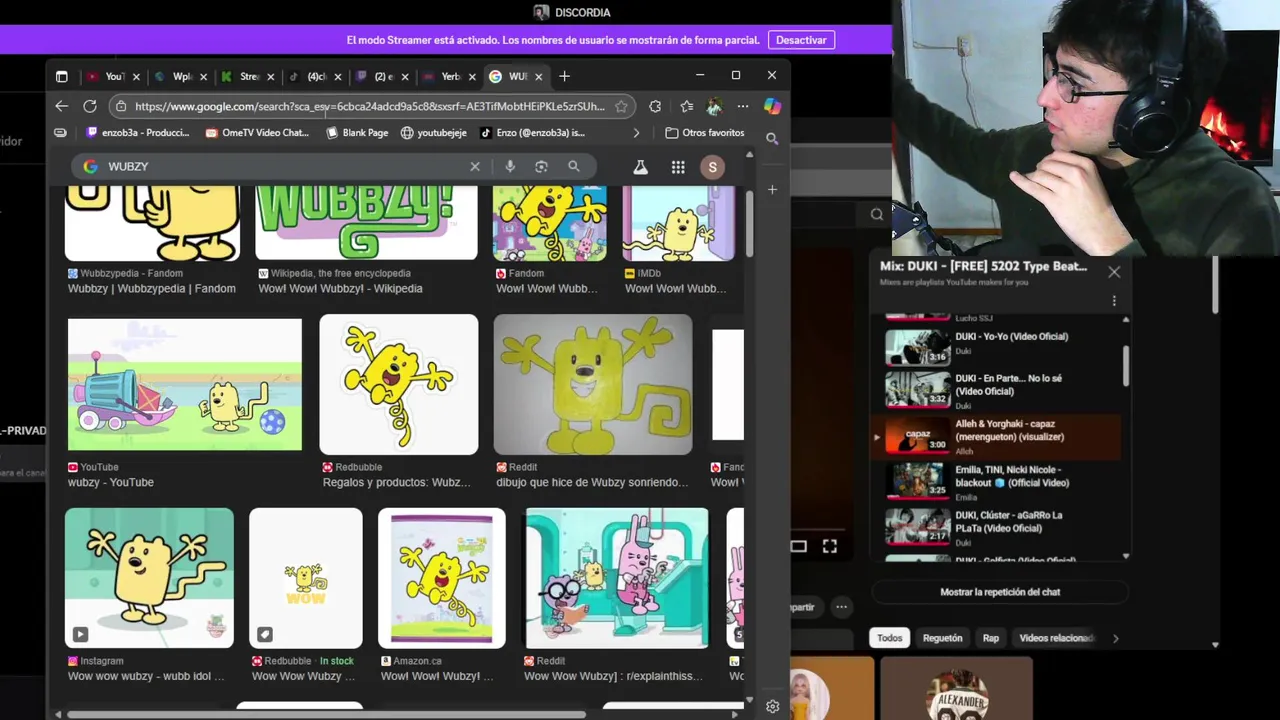
Task: Open the tab actions menu icon
Action: (x=61, y=76)
